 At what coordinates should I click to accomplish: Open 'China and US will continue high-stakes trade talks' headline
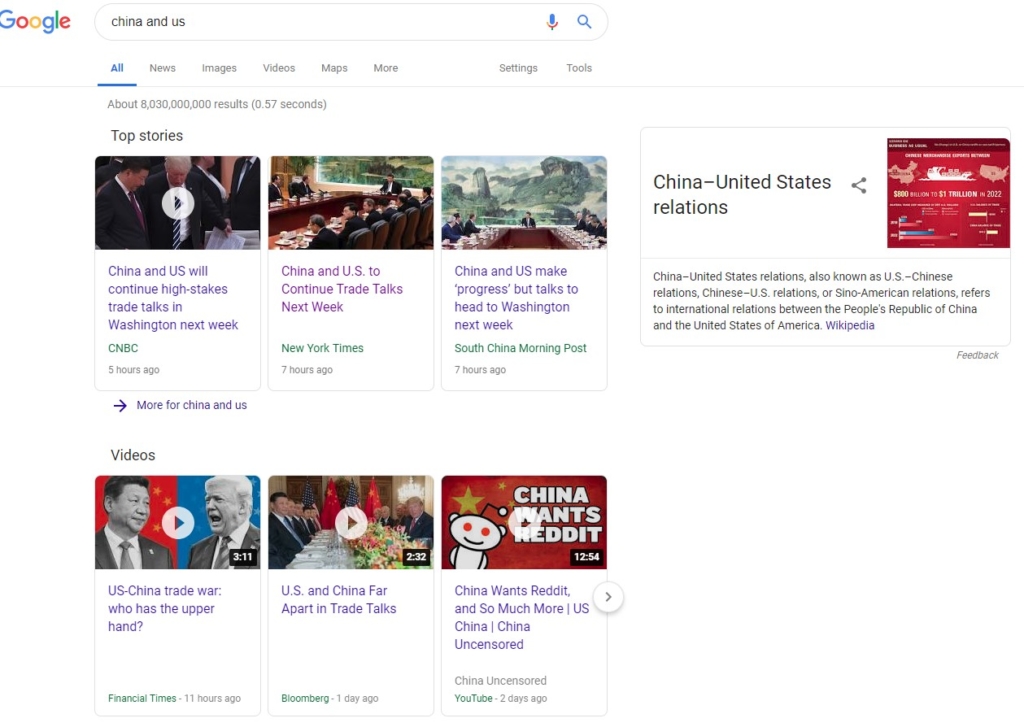(x=173, y=298)
